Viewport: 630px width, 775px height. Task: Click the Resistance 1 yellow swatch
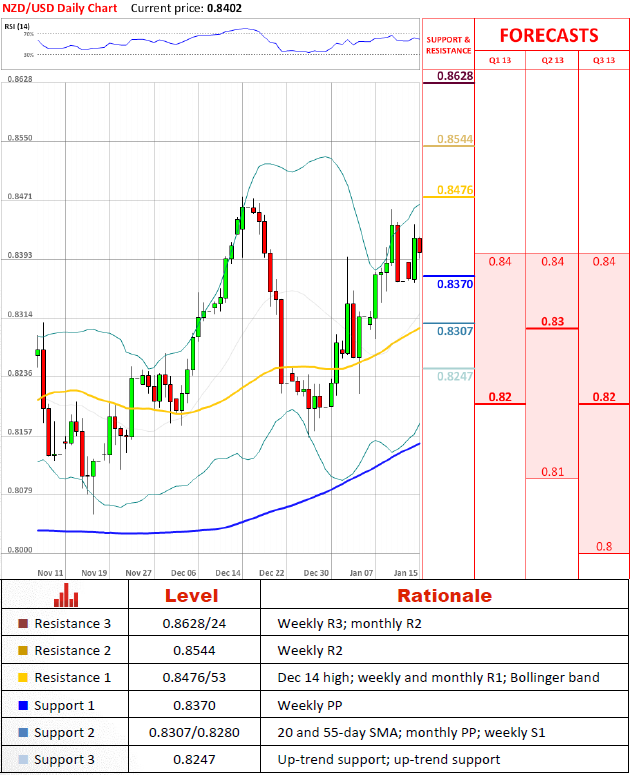click(23, 677)
